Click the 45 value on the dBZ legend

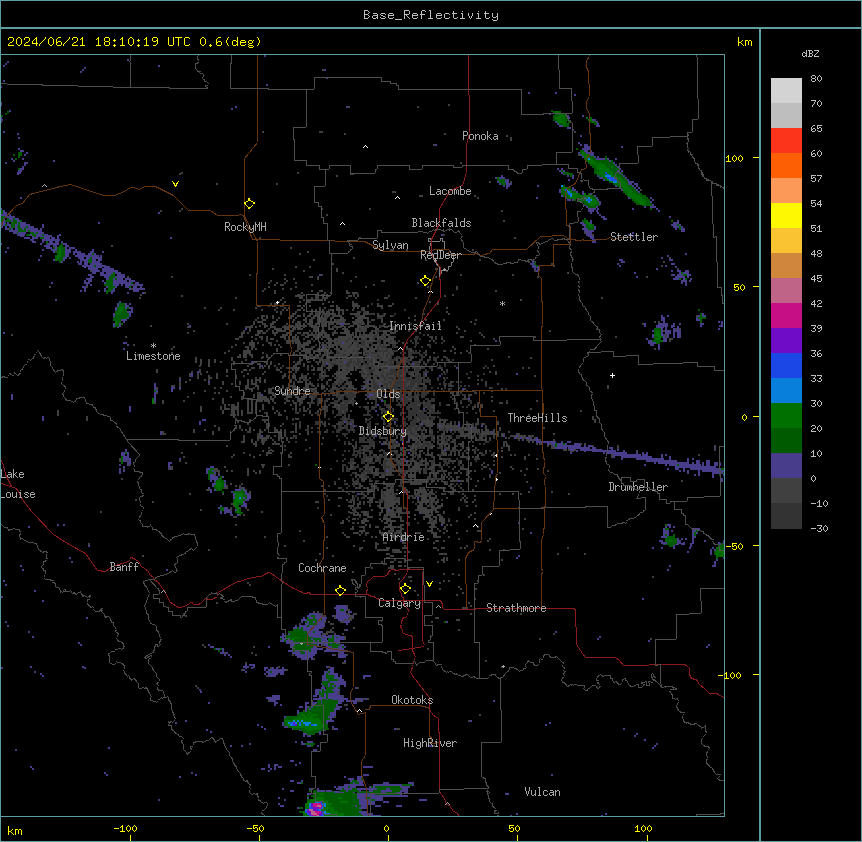pos(816,279)
